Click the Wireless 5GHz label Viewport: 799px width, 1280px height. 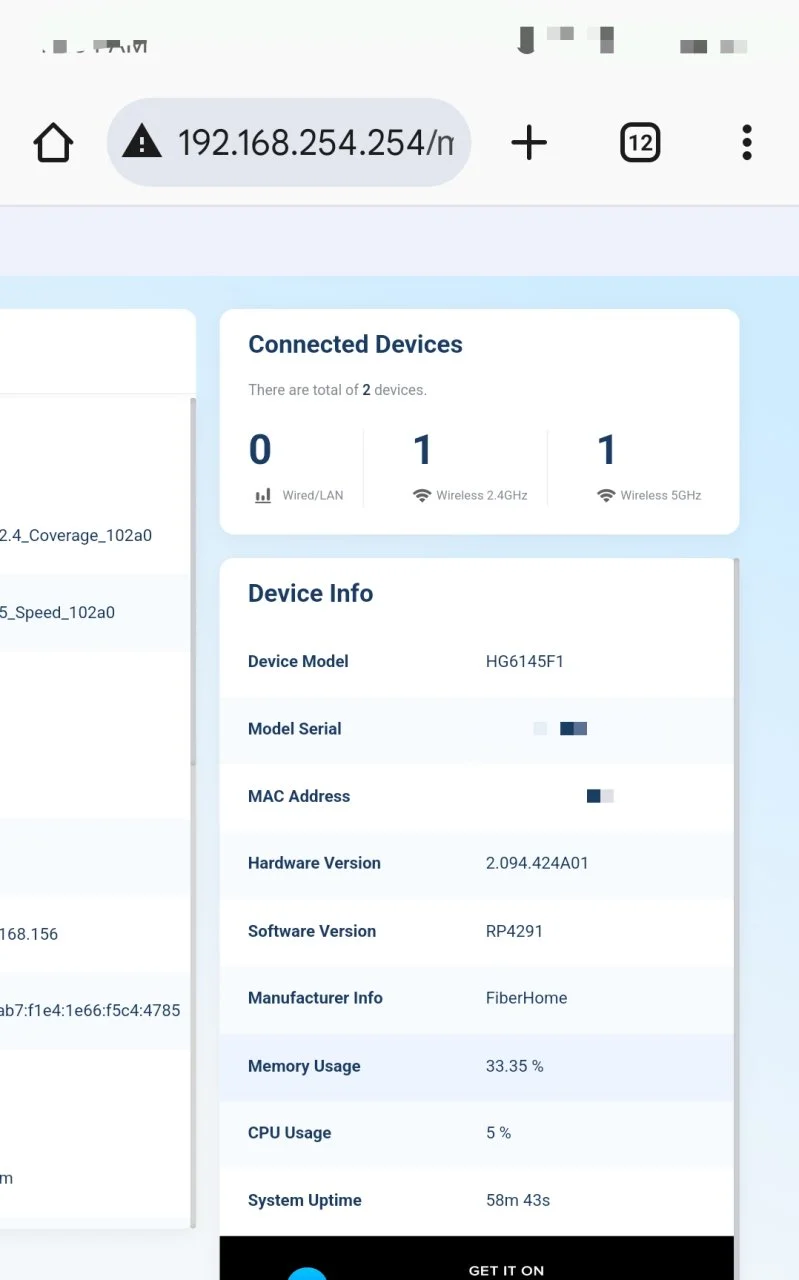[661, 495]
